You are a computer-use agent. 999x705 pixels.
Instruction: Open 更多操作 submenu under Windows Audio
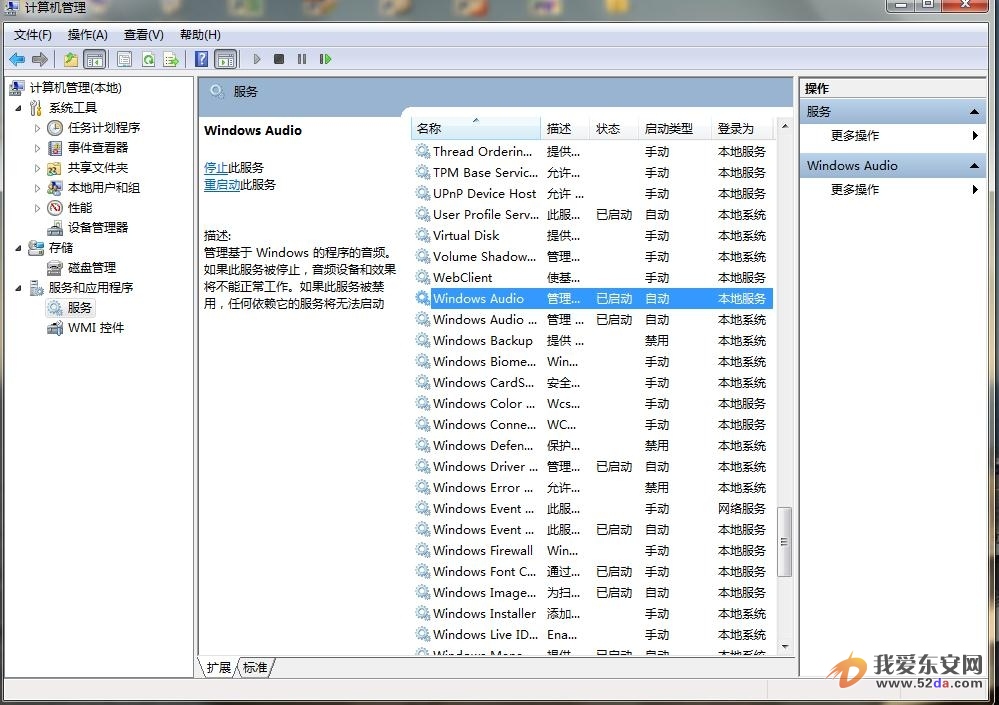pyautogui.click(x=855, y=189)
